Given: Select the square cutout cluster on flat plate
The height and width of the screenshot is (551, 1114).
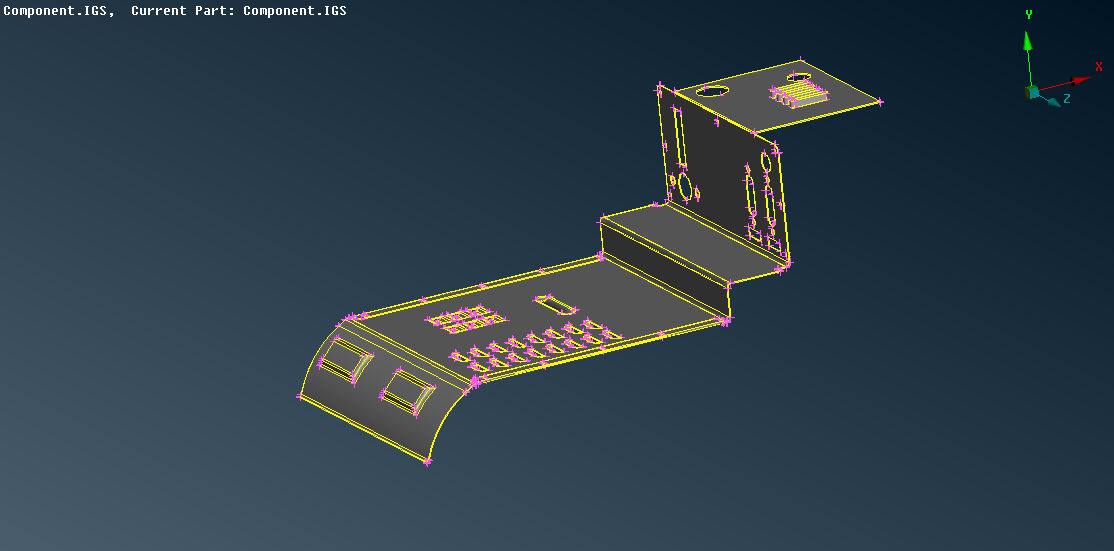Looking at the screenshot, I should 465,319.
